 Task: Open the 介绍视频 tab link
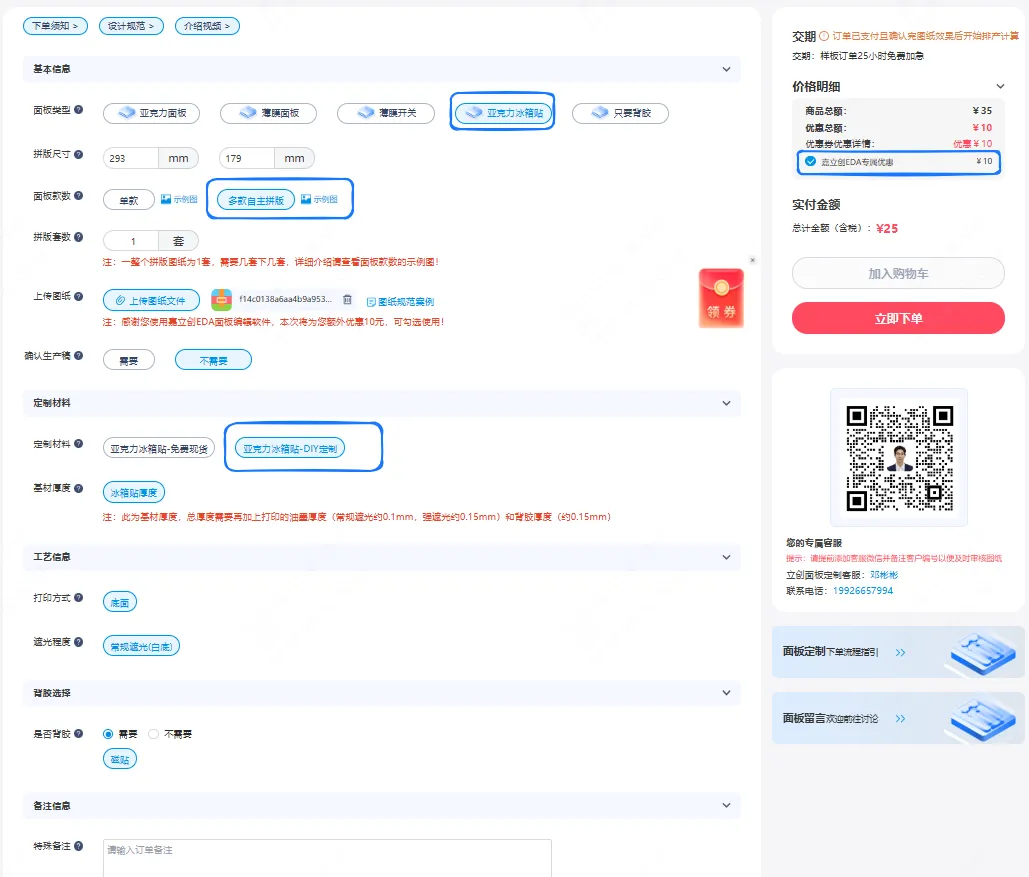click(x=207, y=26)
